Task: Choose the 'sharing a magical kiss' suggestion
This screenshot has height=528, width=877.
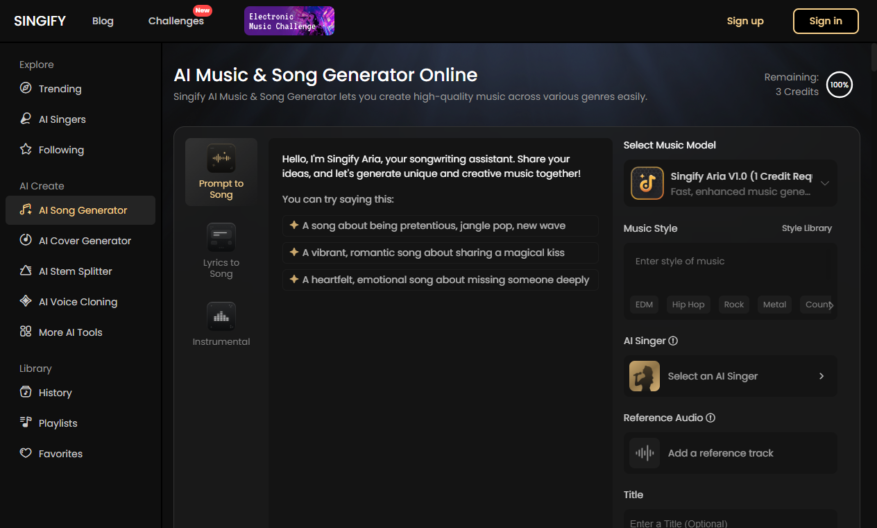Action: pyautogui.click(x=440, y=253)
